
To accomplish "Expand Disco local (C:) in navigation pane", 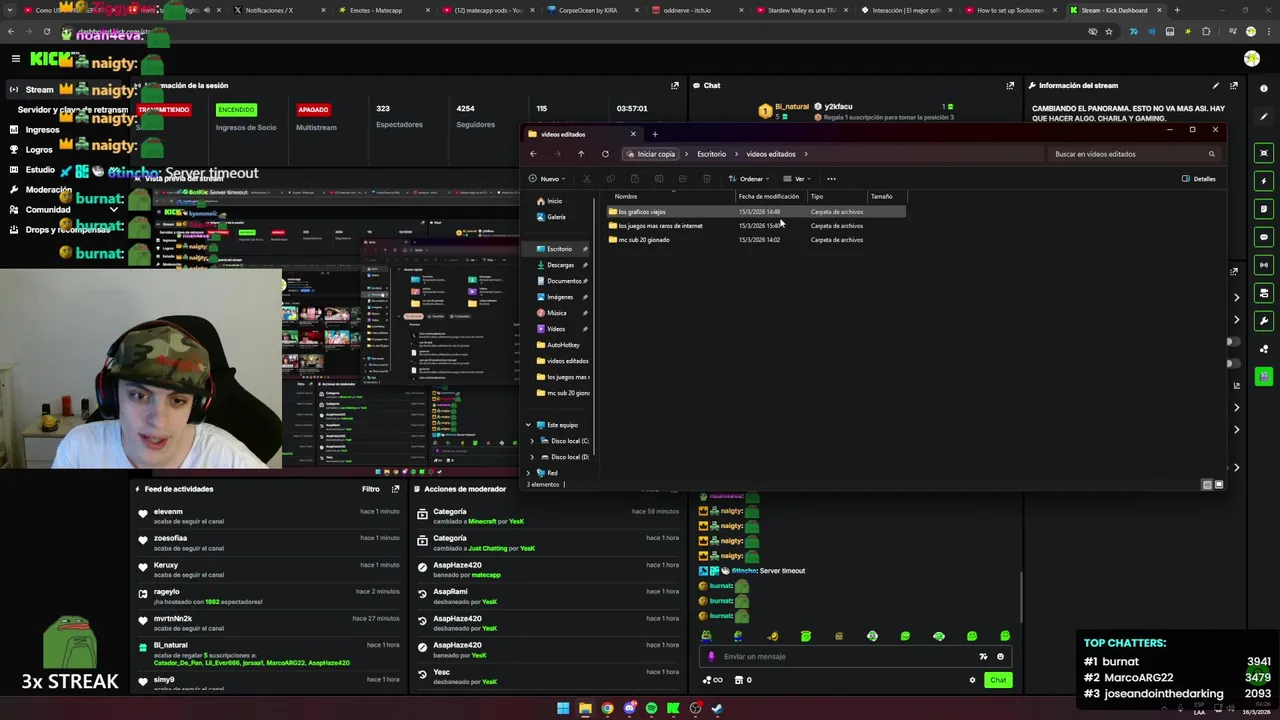I will coord(532,441).
